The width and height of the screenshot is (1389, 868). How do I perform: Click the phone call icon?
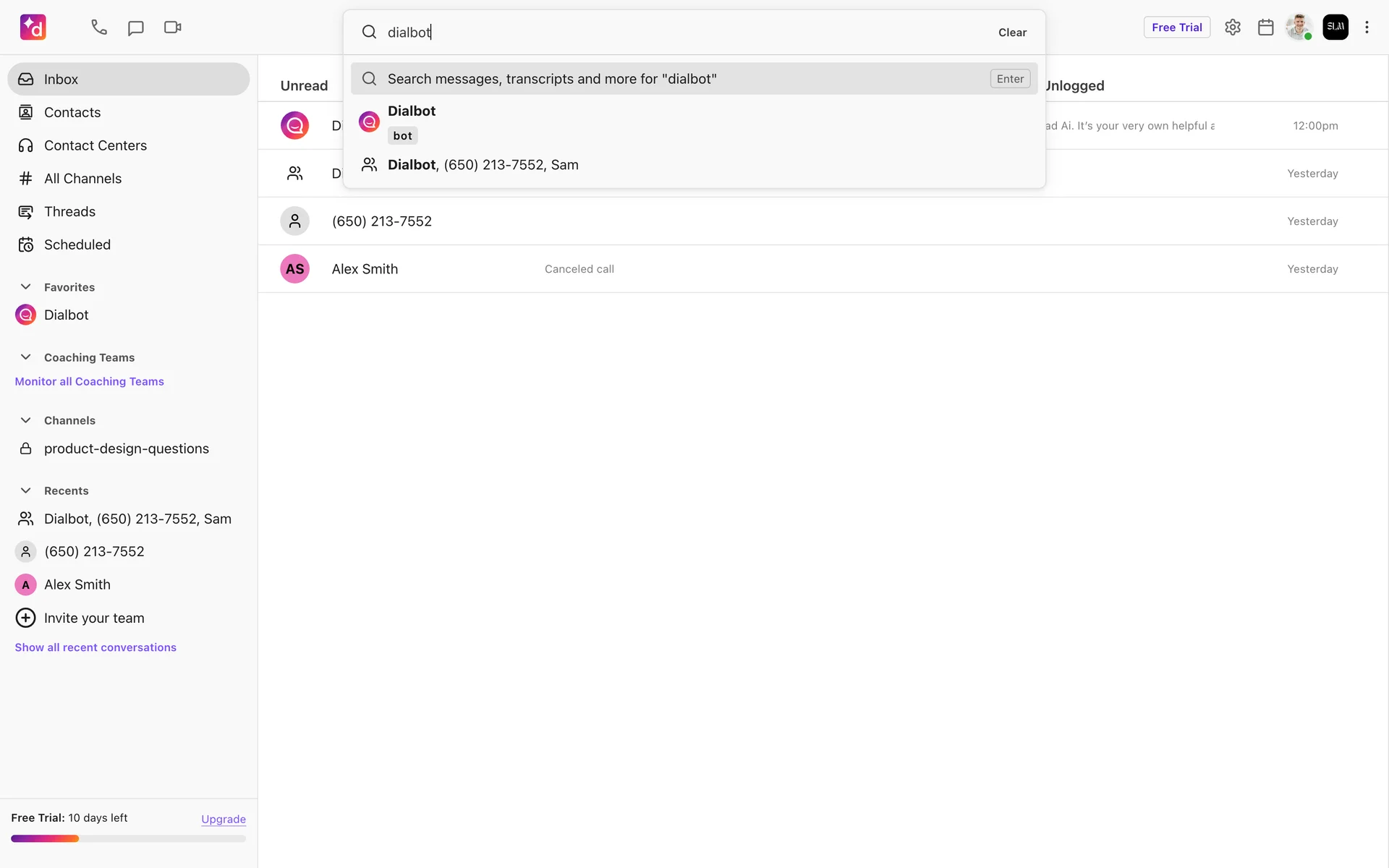pos(99,27)
